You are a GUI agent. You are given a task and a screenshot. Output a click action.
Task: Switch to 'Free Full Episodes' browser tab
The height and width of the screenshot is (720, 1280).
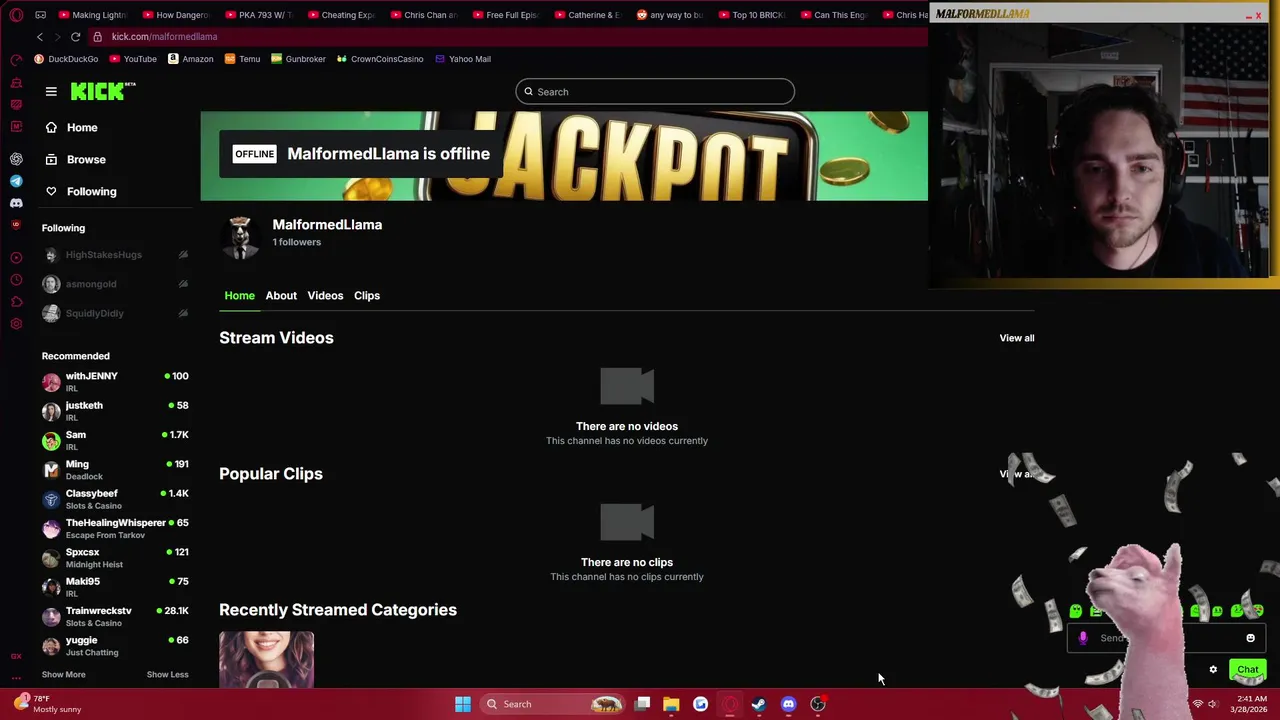[x=505, y=15]
